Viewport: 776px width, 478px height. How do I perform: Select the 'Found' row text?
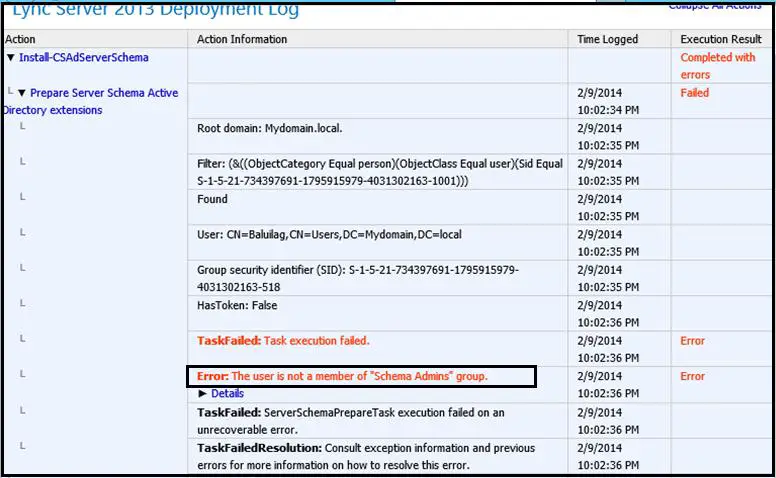[x=212, y=199]
